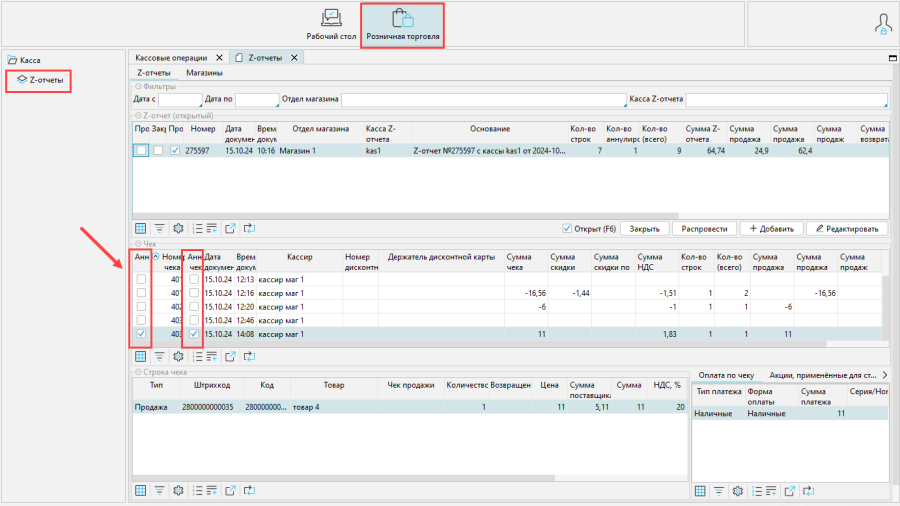This screenshot has width=900, height=506.
Task: Toggle the Открыт (F6) checkbox
Action: tap(568, 228)
